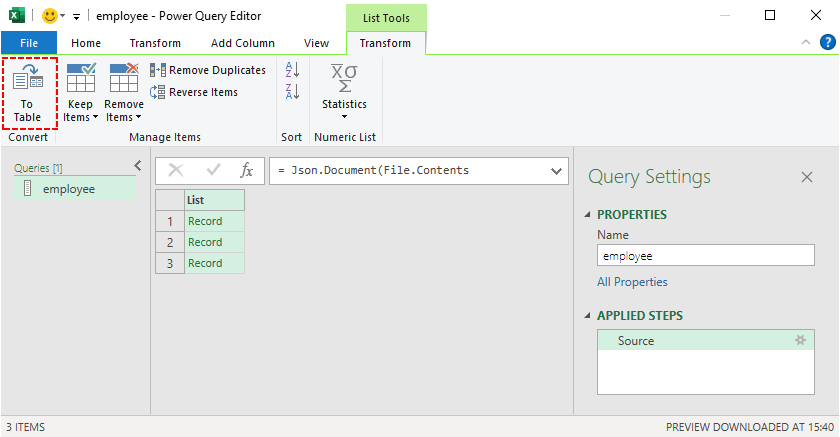Viewport: 840px width, 437px height.
Task: Click the To Table convert button
Action: (x=28, y=93)
